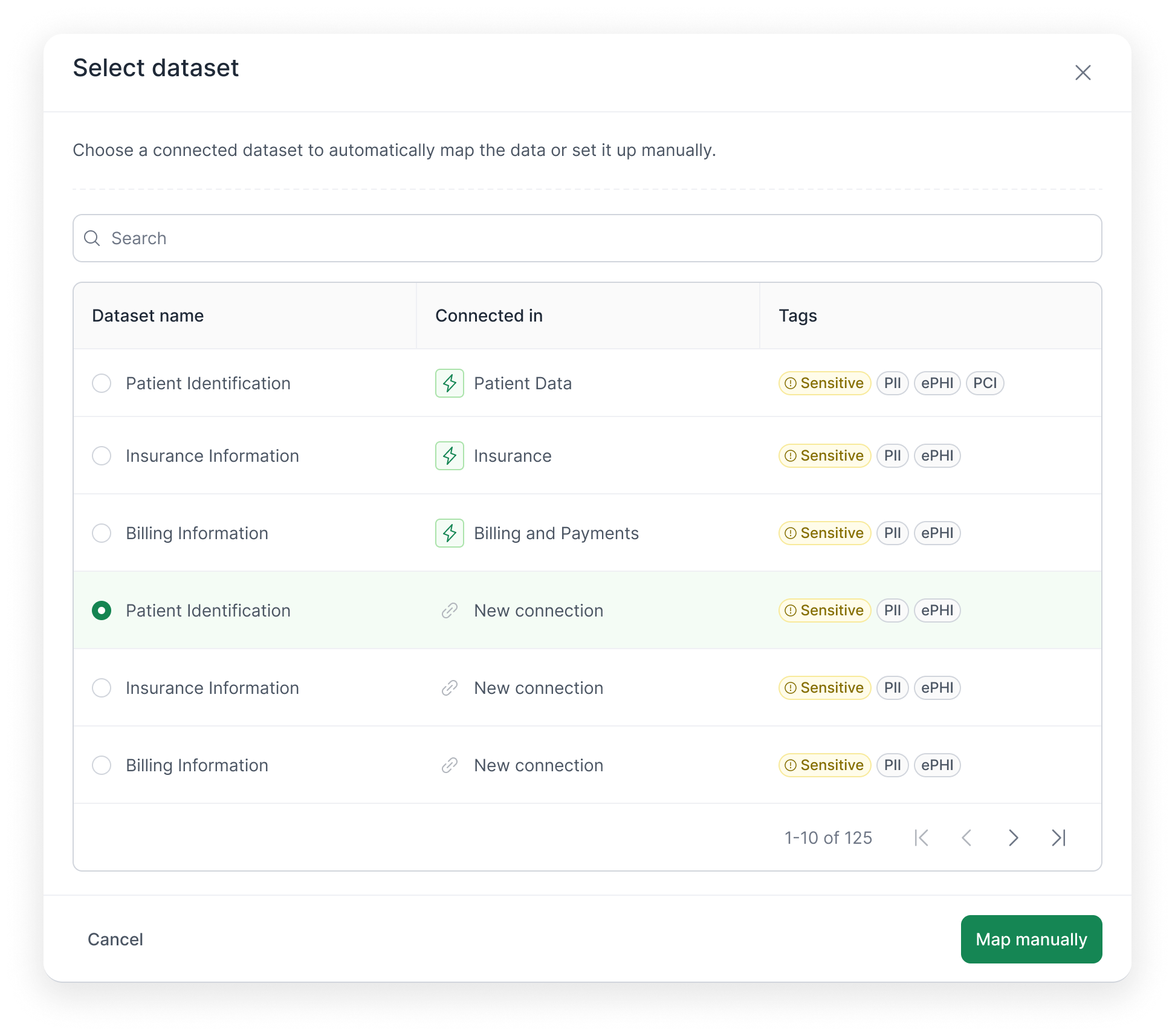Click the magnifier icon in the search field

coord(92,238)
